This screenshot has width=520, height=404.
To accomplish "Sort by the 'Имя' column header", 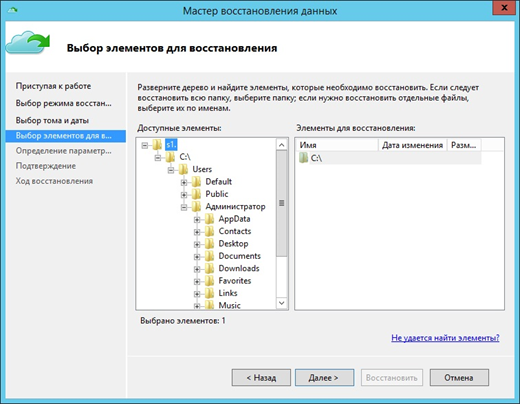I will click(337, 145).
